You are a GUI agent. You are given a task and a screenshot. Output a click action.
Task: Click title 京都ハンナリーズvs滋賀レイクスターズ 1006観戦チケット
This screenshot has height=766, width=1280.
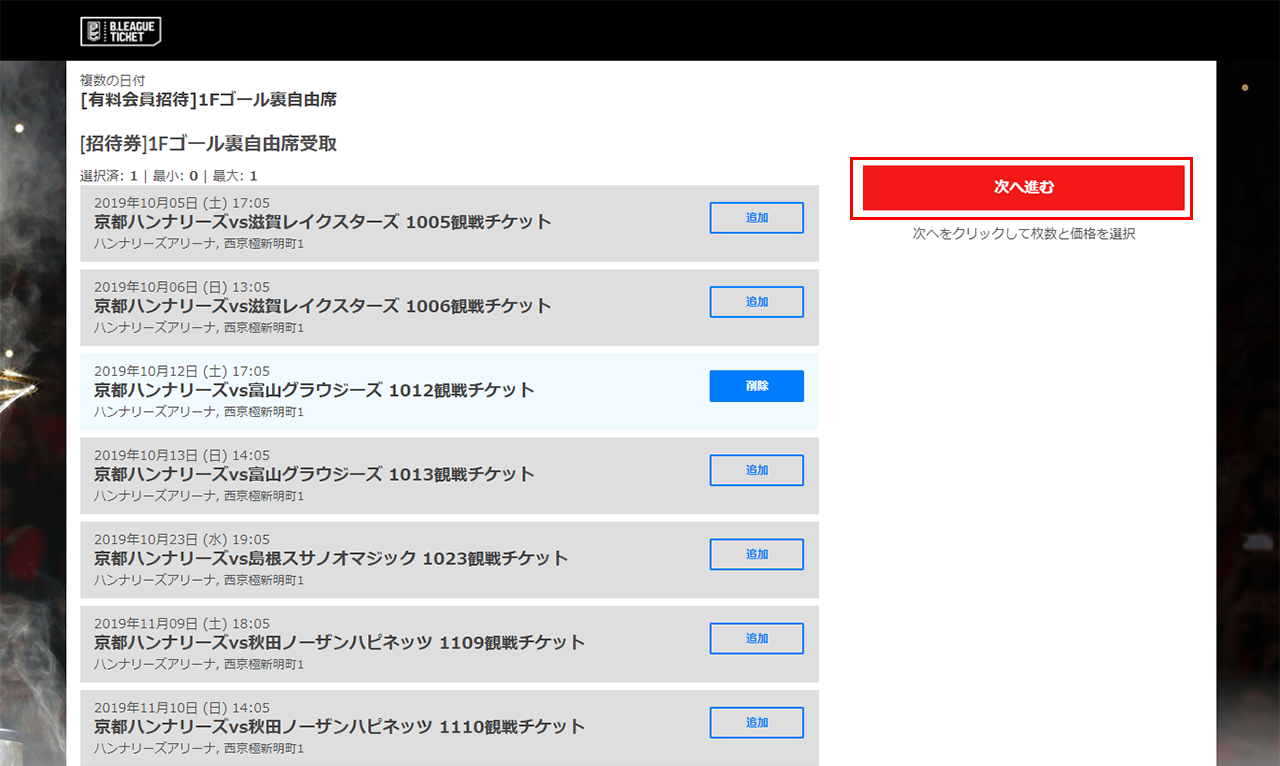[x=323, y=306]
